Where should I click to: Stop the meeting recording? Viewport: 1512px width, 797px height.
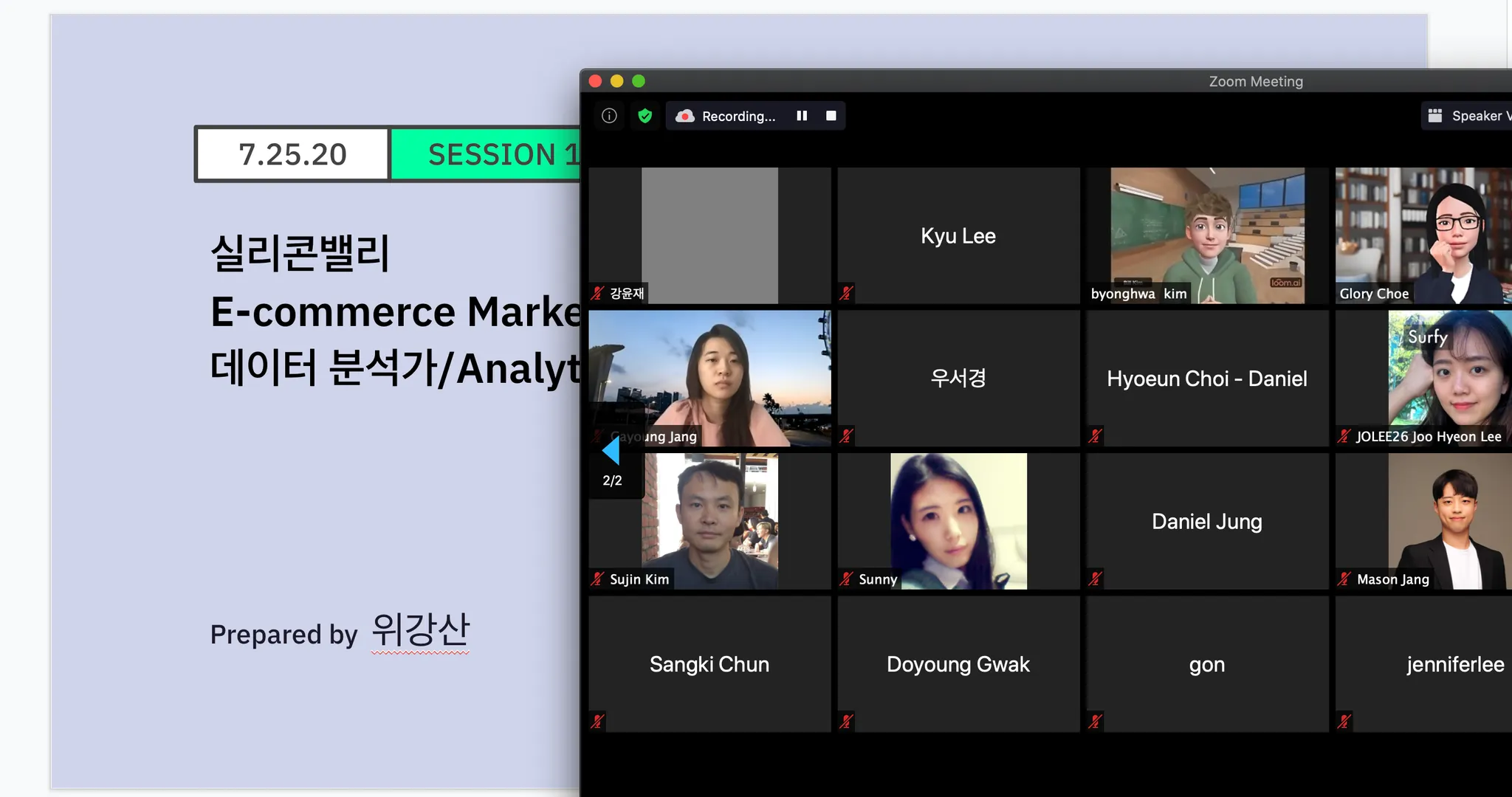(x=831, y=116)
